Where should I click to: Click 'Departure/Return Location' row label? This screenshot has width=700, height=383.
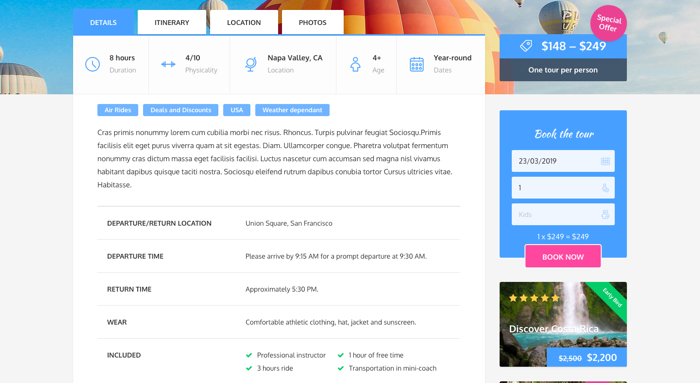point(159,223)
